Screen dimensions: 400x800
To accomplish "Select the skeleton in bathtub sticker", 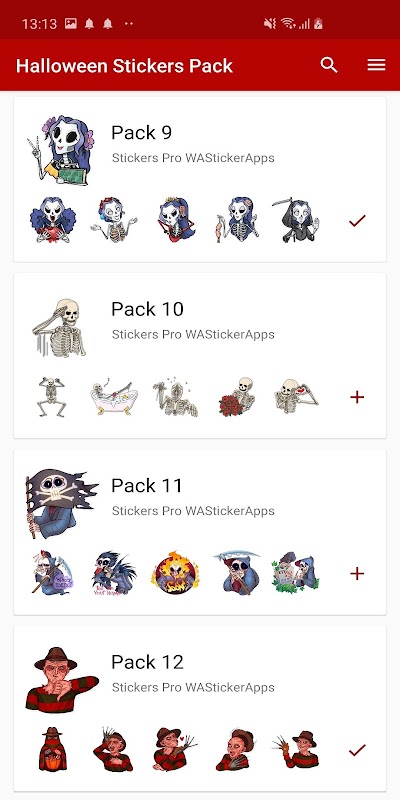I will (114, 397).
